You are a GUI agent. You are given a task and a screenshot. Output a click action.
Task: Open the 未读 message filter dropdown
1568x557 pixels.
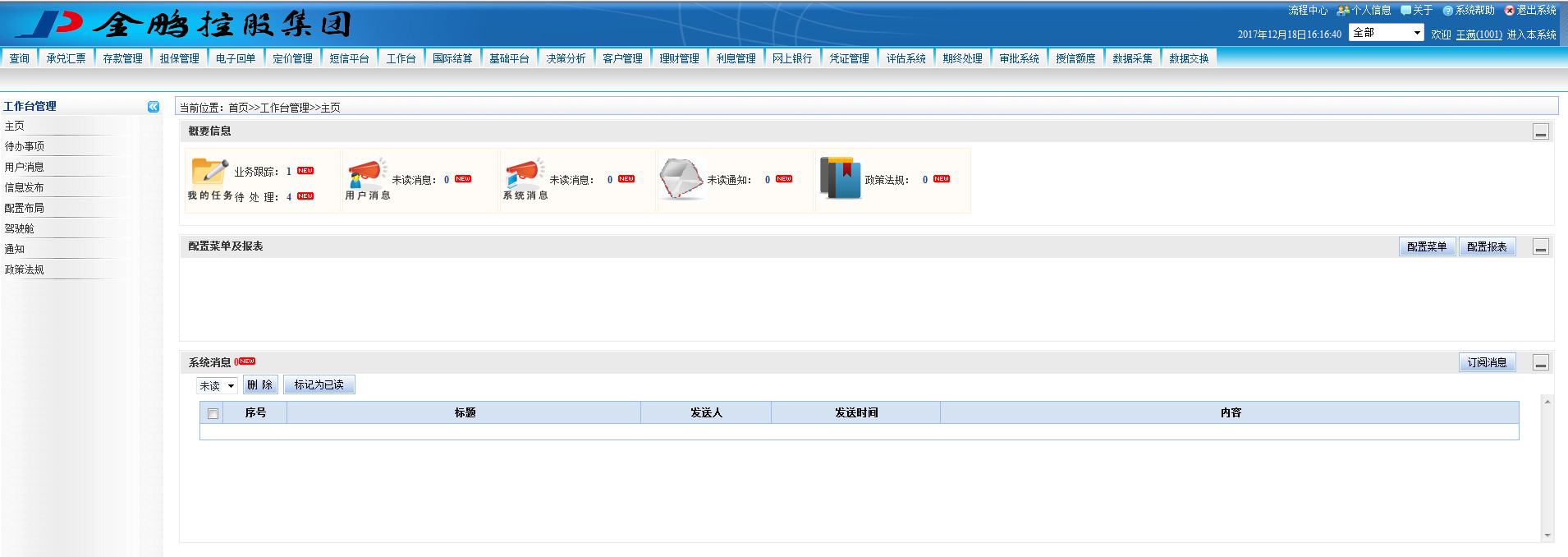click(217, 385)
